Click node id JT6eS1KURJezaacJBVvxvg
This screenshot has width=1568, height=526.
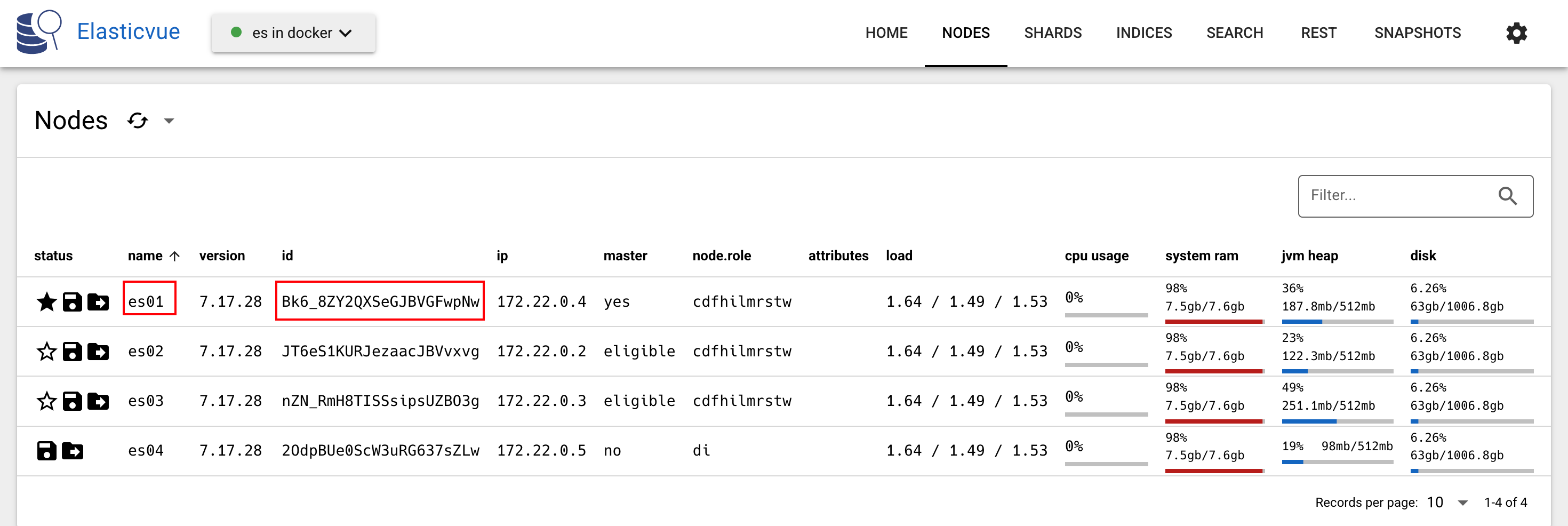click(x=380, y=351)
